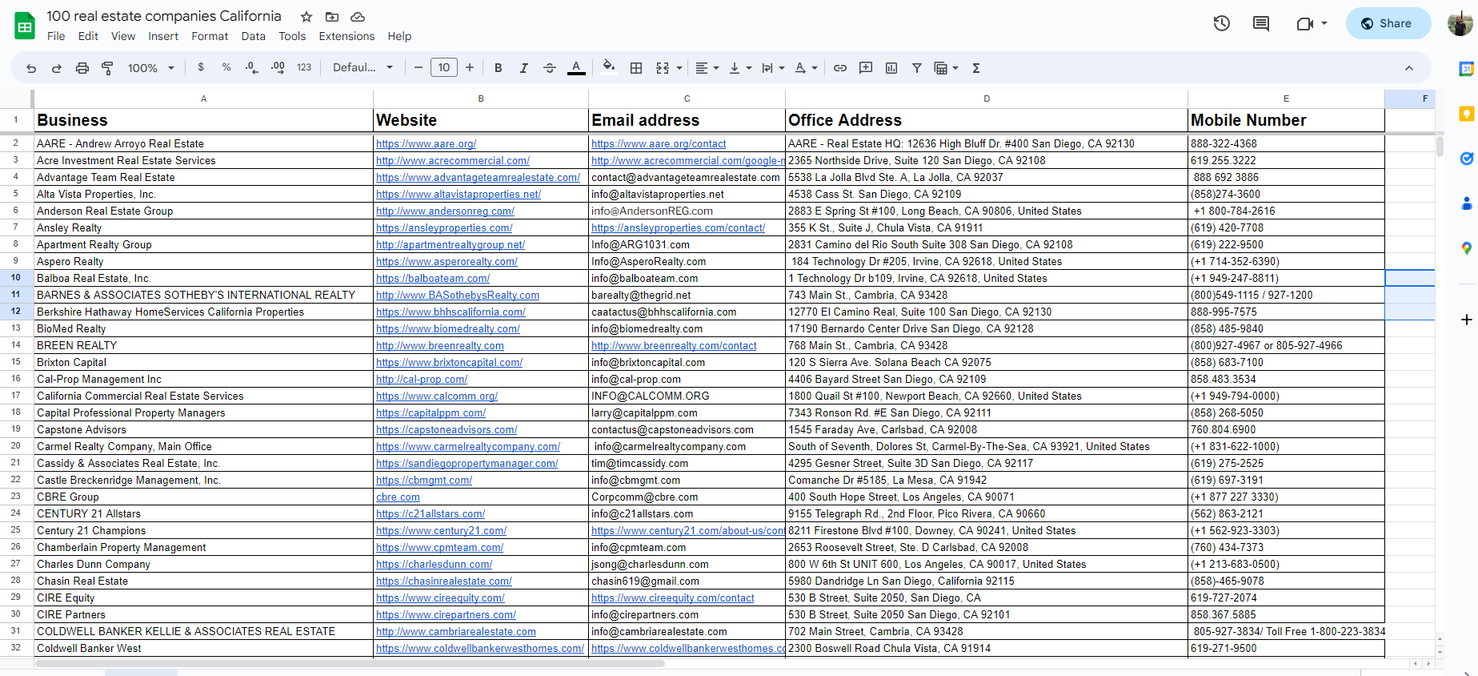Viewport: 1478px width, 676px height.
Task: Click the Merge cells icon
Action: (x=662, y=68)
